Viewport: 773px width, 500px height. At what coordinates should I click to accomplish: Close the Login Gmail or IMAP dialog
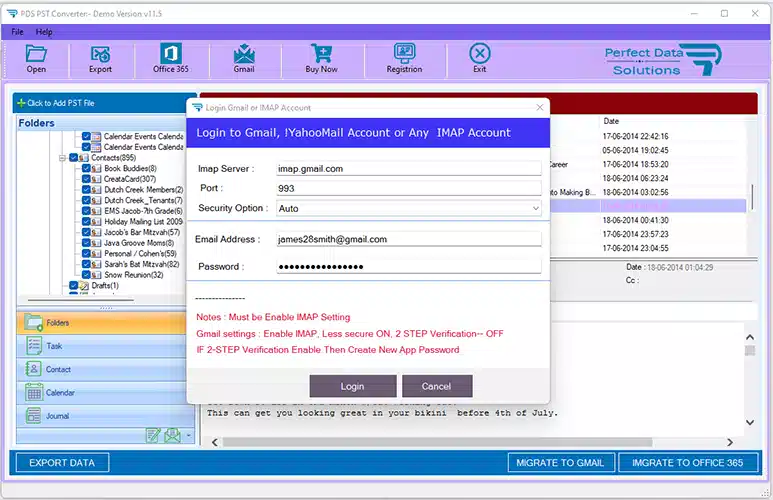tap(540, 107)
